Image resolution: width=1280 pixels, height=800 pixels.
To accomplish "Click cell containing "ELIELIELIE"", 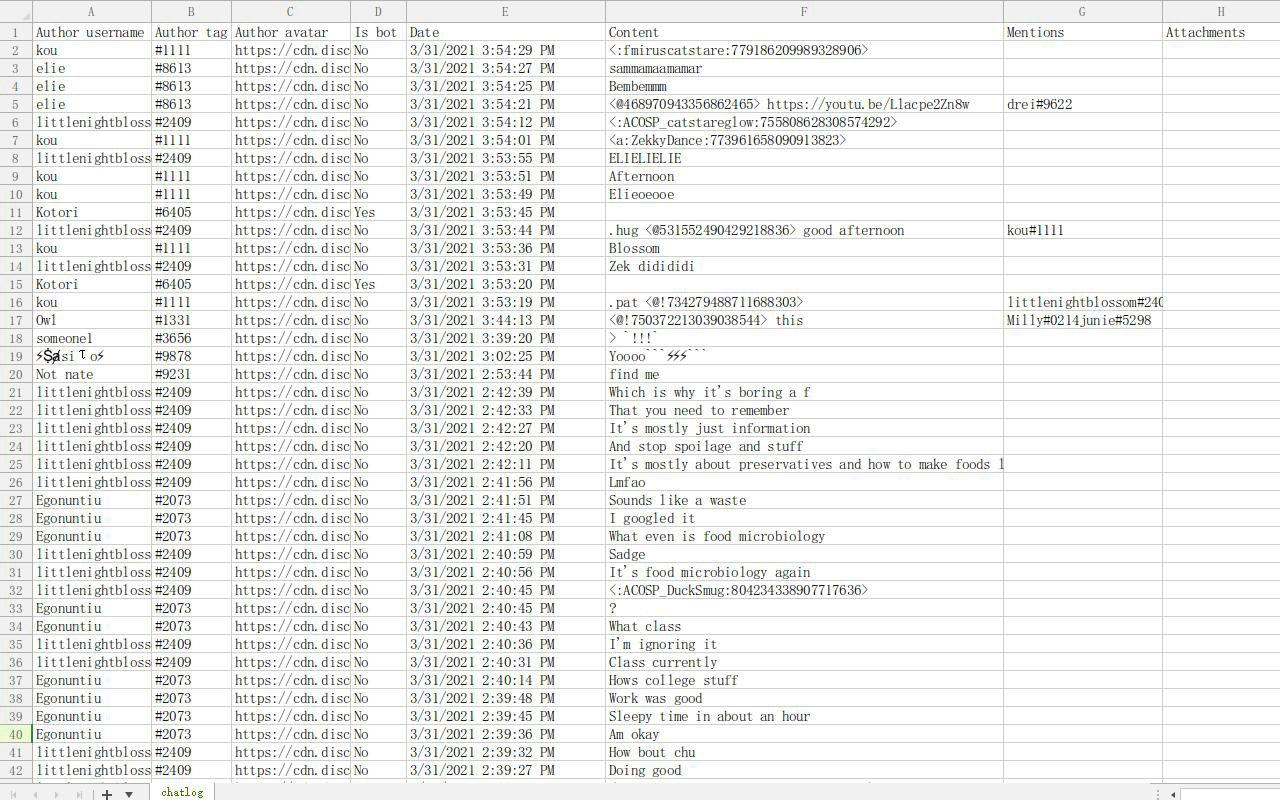I will pos(804,158).
